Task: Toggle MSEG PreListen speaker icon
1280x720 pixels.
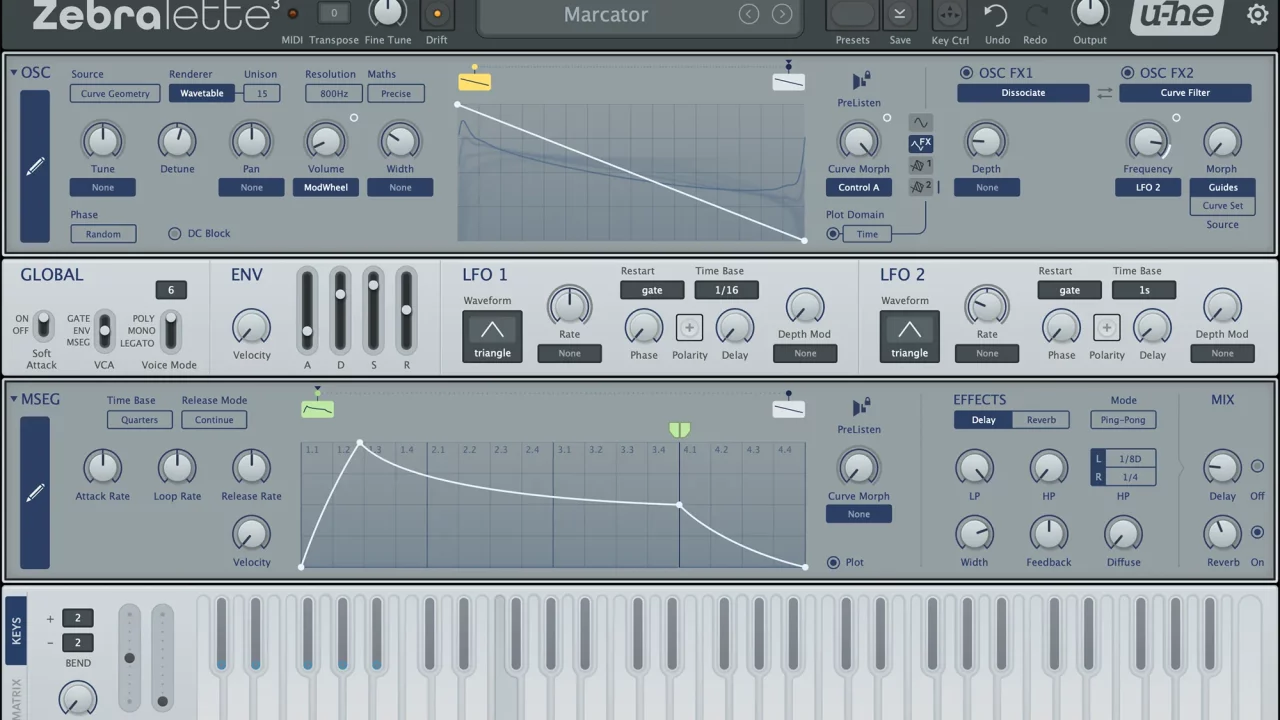Action: click(x=860, y=408)
